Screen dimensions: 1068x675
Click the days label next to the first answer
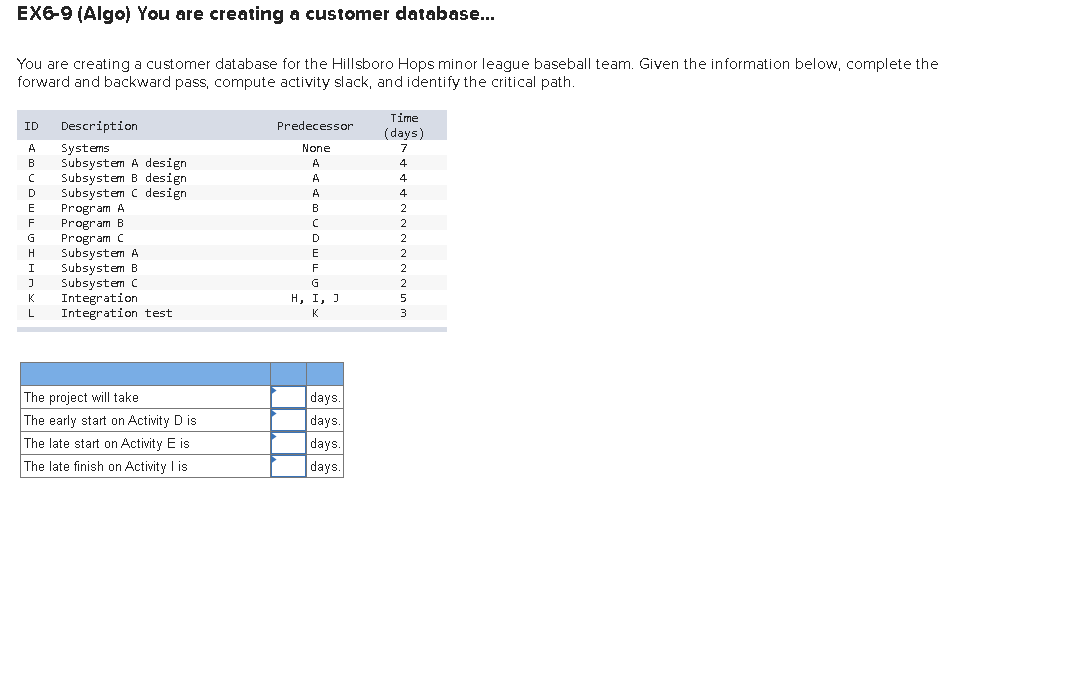pos(324,397)
